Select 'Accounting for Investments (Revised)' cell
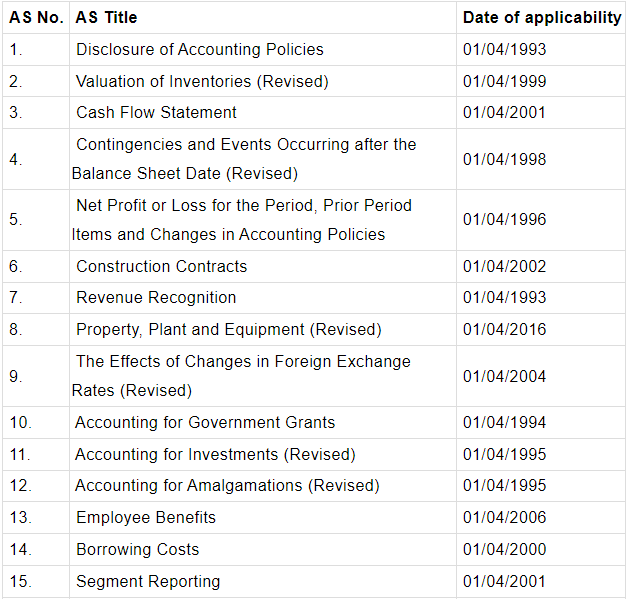Viewport: 627px width, 599px height. 215,454
